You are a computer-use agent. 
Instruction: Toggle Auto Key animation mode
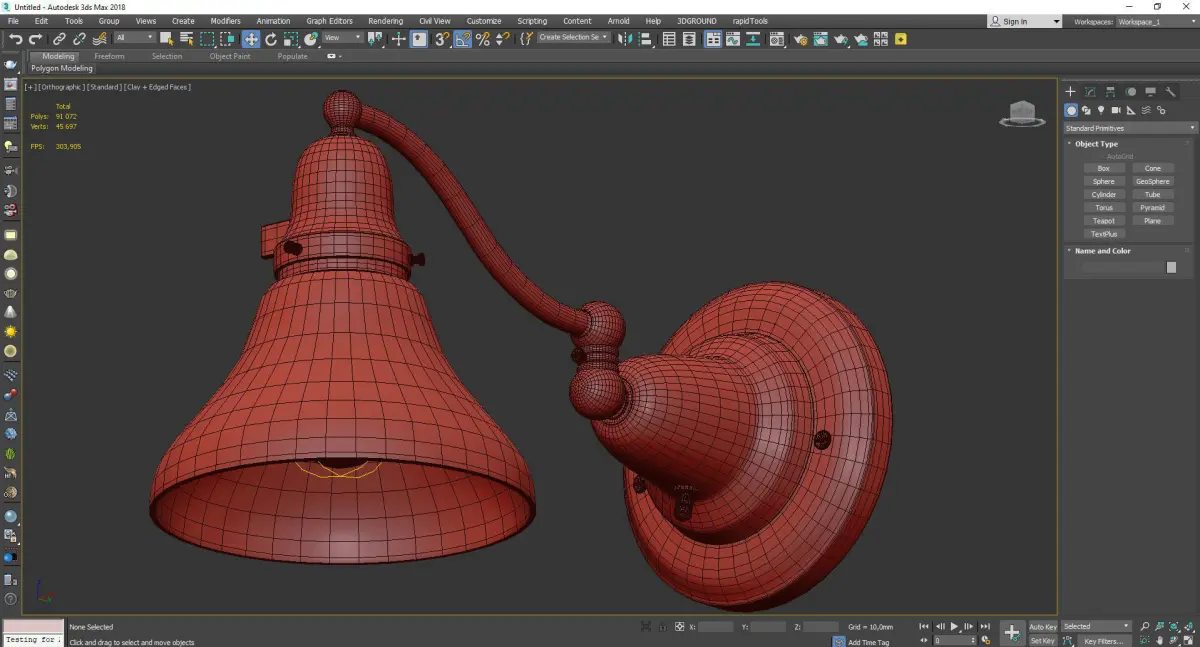pos(1042,627)
